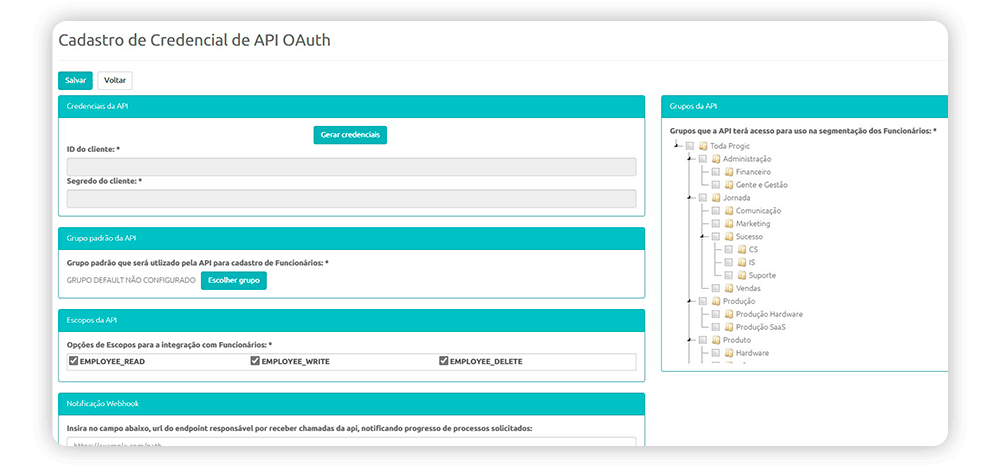1000x472 pixels.
Task: Select the Marketing label text
Action: pyautogui.click(x=753, y=224)
